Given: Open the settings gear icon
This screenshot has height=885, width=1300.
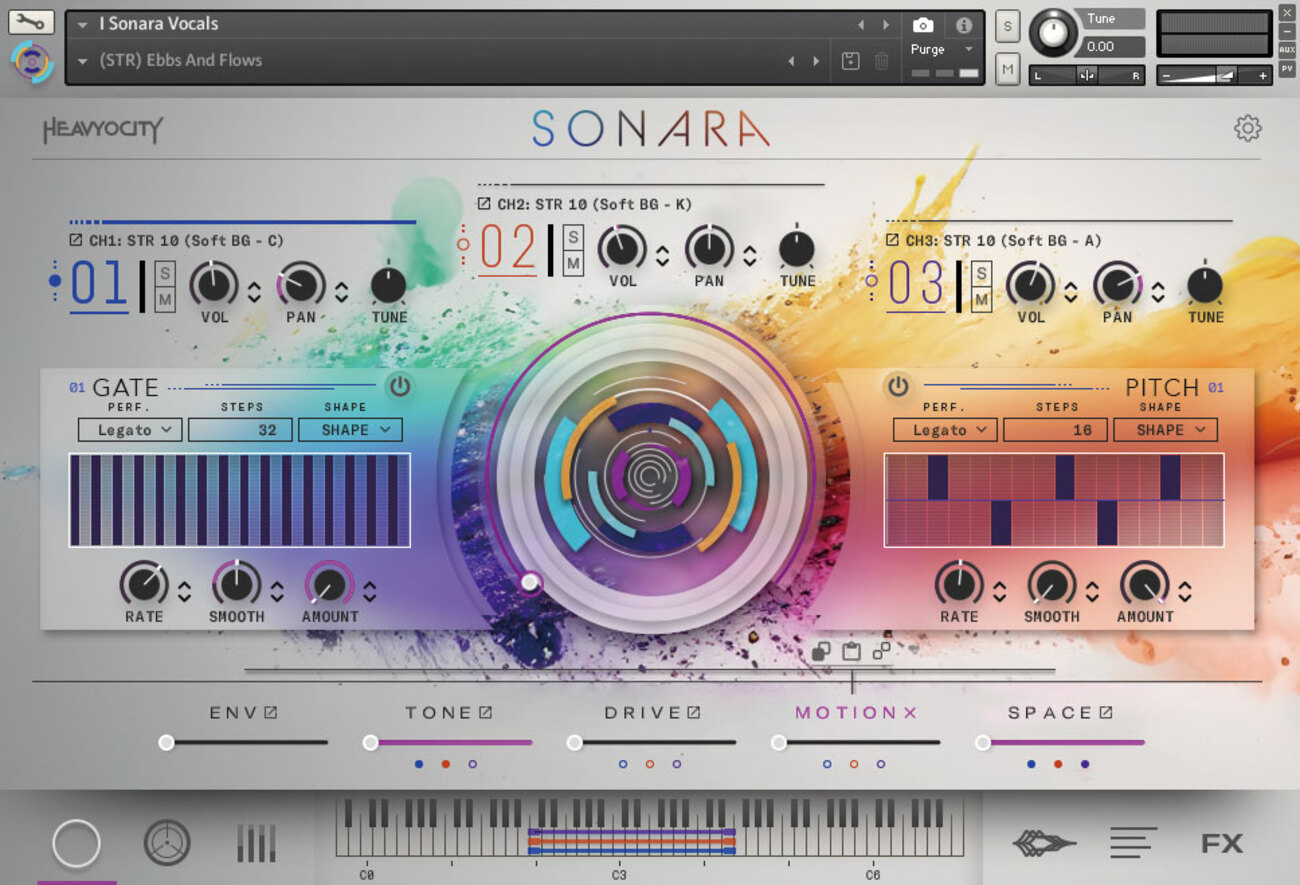Looking at the screenshot, I should 1247,128.
